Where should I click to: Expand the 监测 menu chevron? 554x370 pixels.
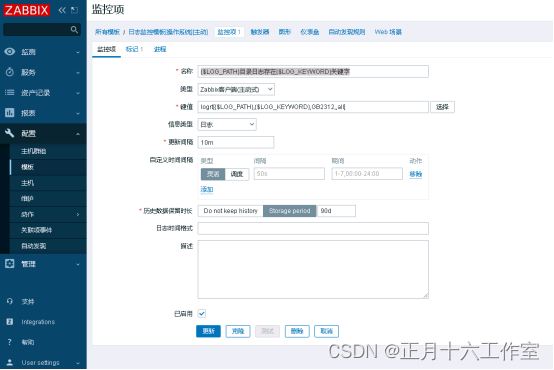click(78, 52)
